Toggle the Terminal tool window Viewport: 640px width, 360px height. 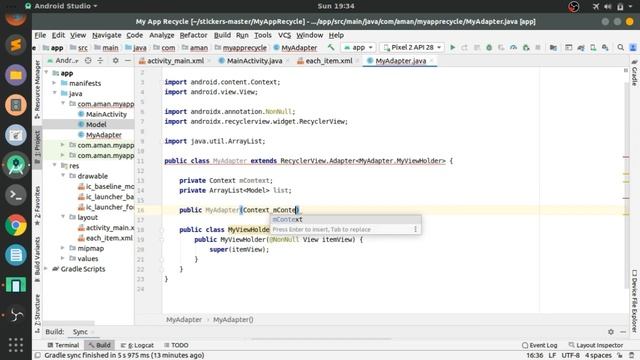(63, 345)
